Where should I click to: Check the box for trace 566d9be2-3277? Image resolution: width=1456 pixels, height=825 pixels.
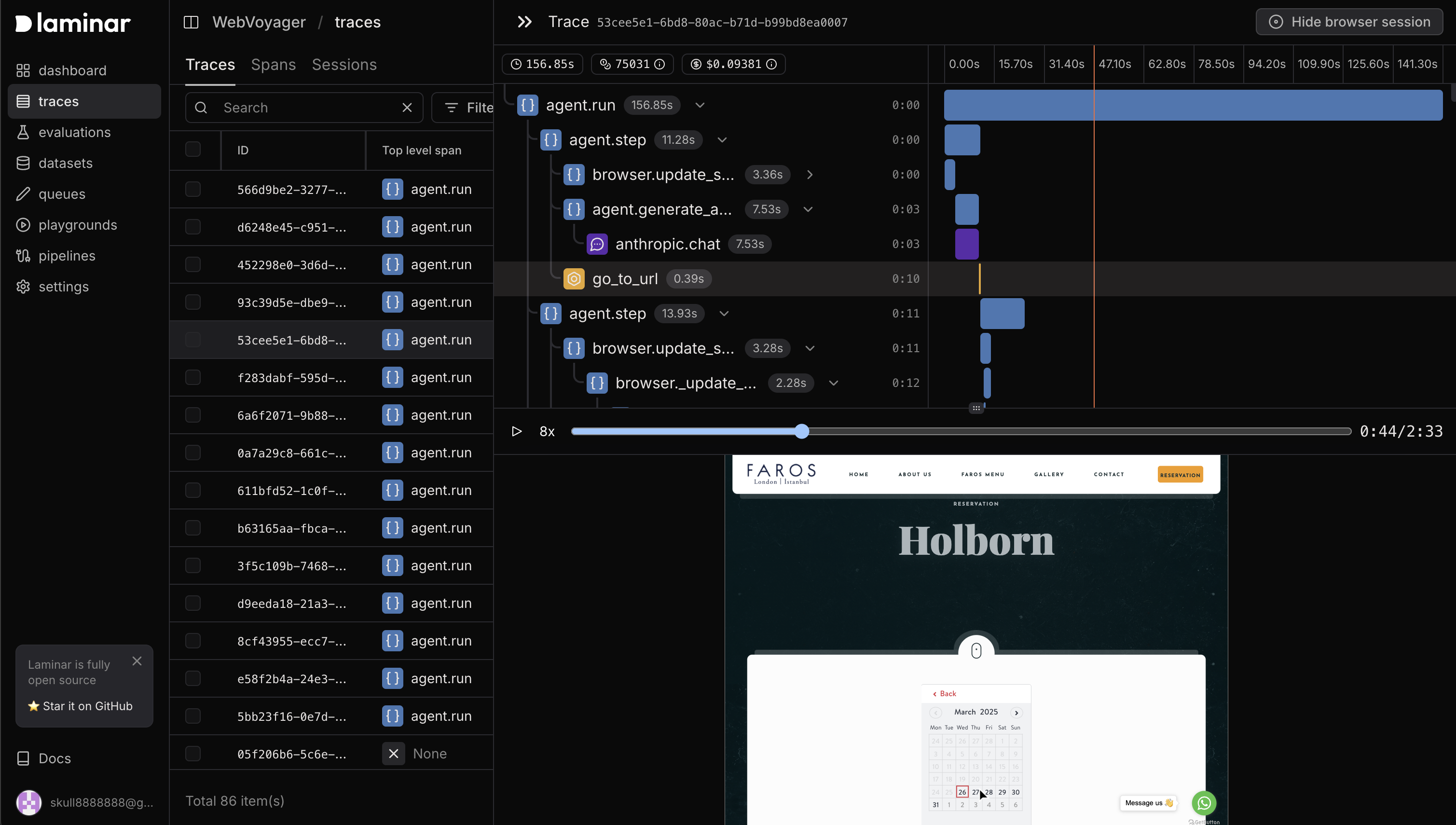point(193,189)
